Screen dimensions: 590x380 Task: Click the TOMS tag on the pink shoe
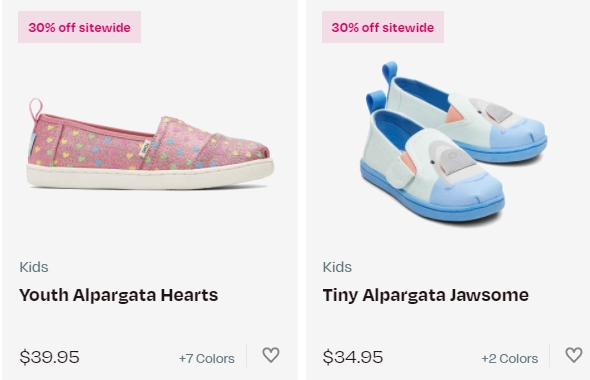pos(145,148)
